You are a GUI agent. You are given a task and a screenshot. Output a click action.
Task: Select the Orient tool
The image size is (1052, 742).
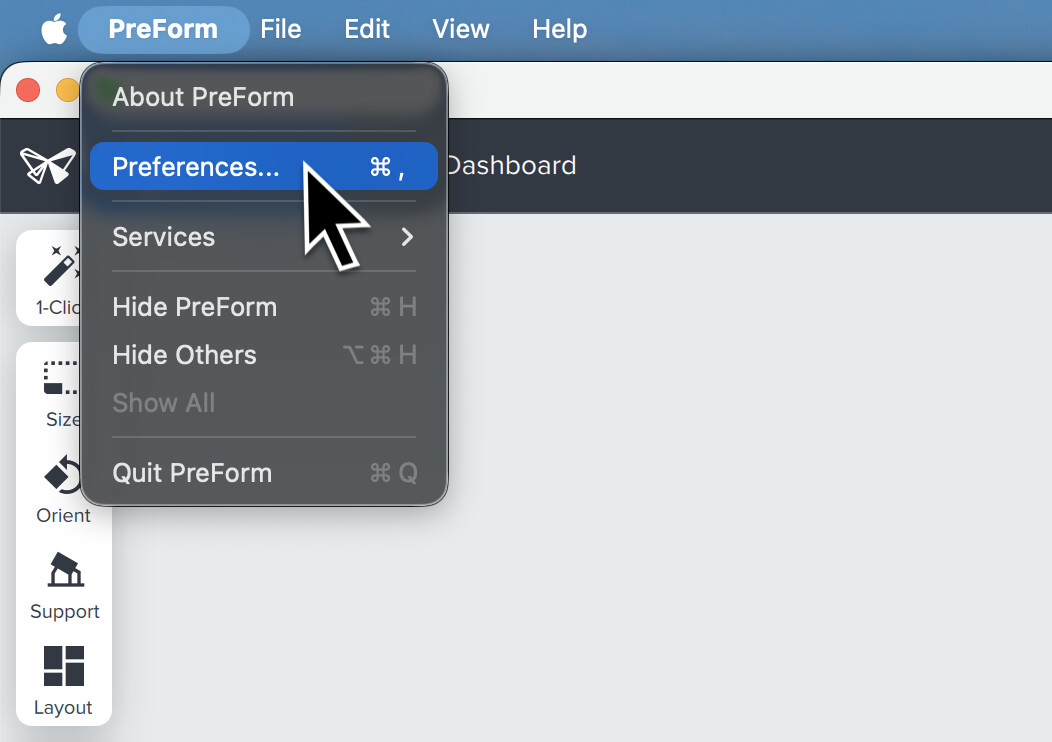63,488
